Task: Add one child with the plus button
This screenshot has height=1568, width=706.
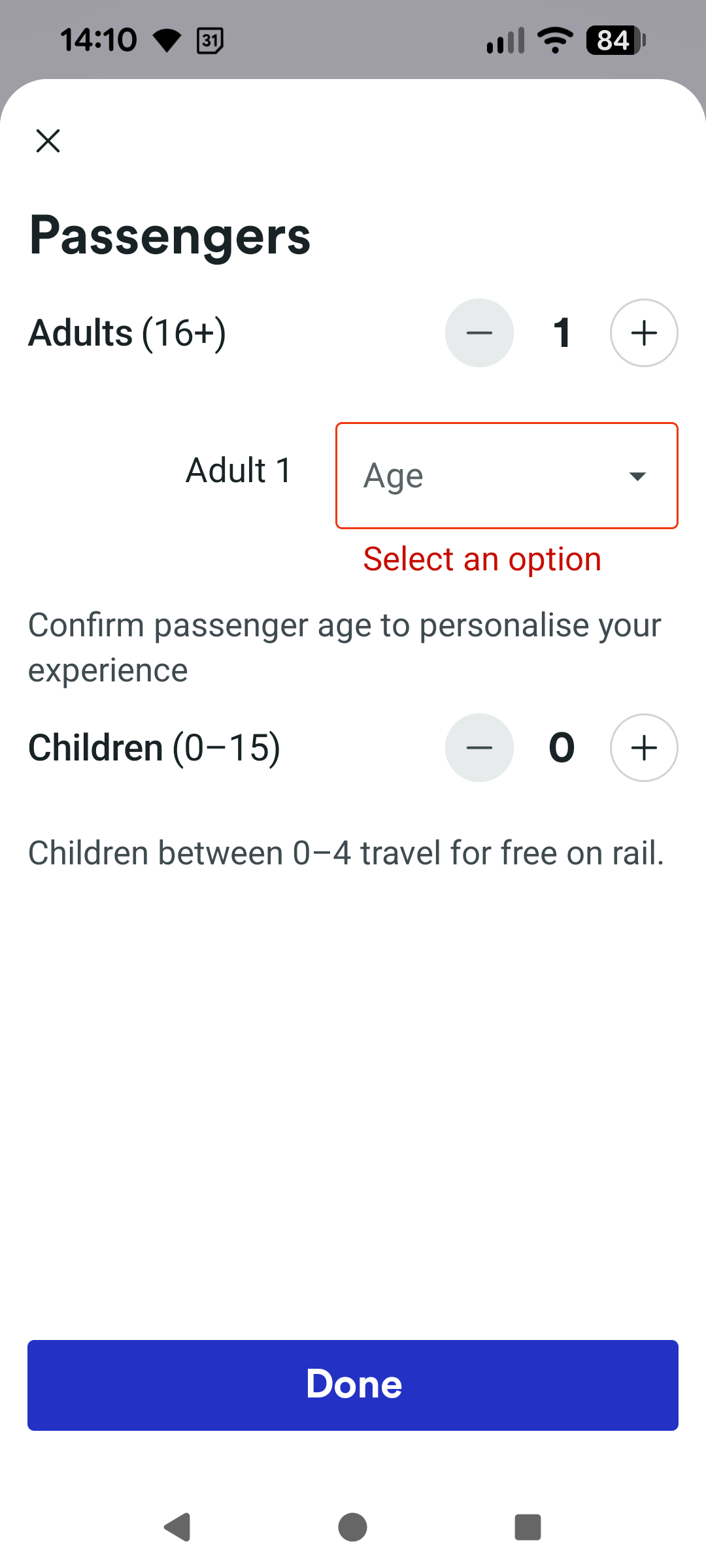Action: (644, 747)
